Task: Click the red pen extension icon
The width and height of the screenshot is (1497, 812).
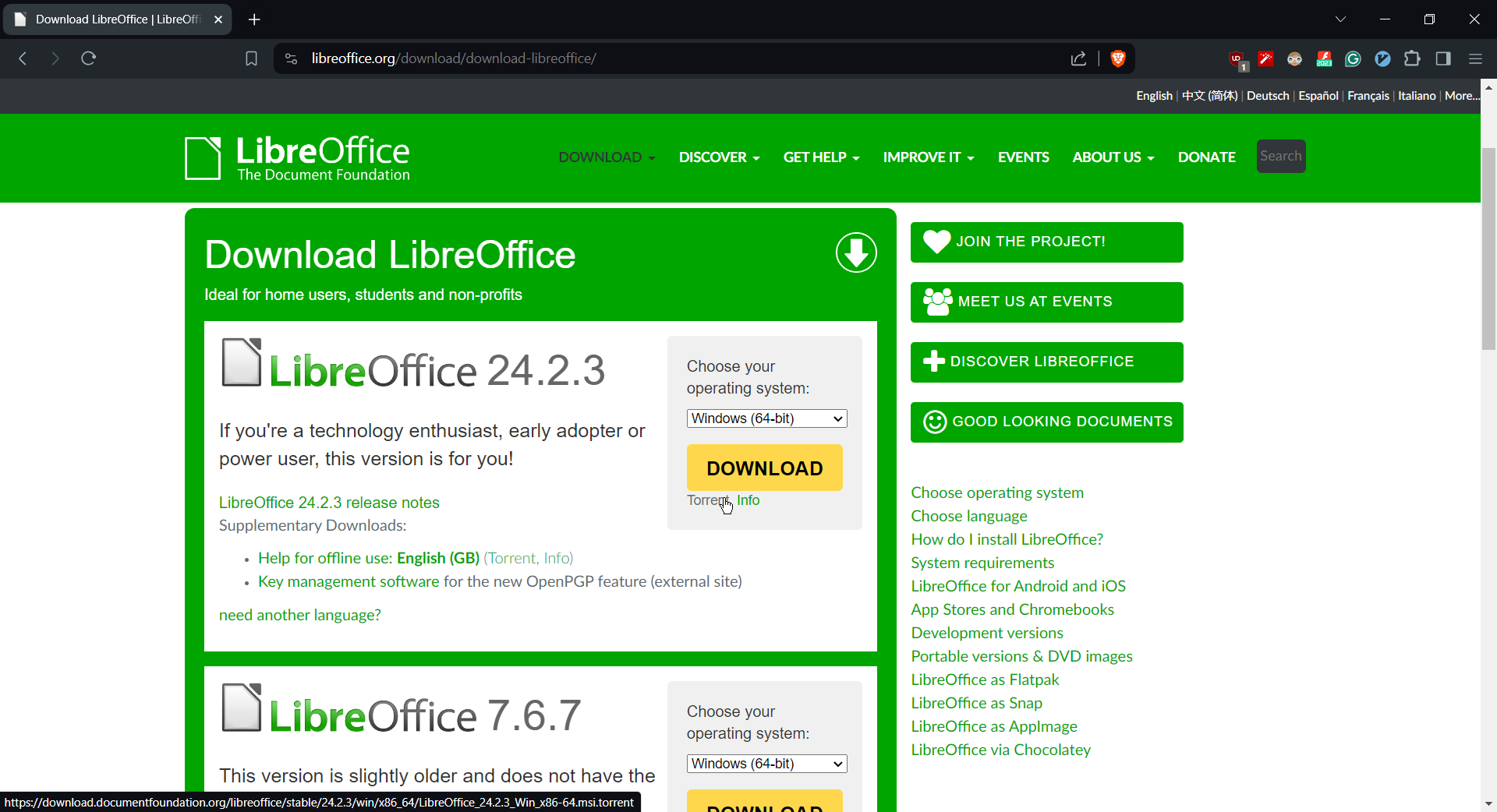Action: (1266, 58)
